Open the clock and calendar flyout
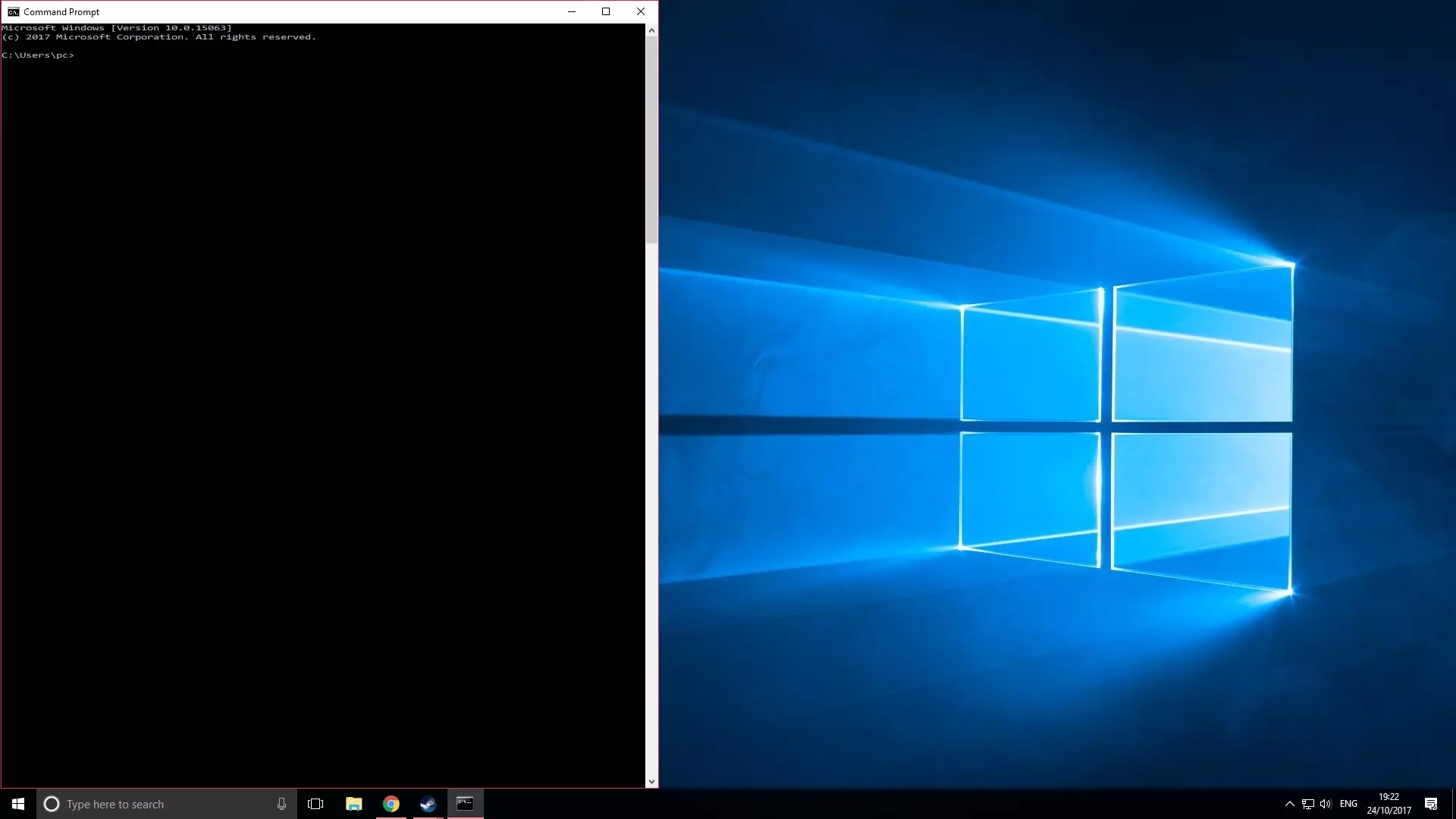Image resolution: width=1456 pixels, height=819 pixels. [1389, 804]
